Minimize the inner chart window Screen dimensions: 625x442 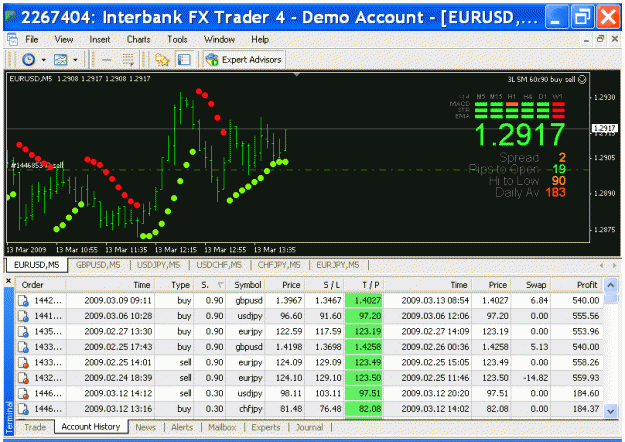586,39
